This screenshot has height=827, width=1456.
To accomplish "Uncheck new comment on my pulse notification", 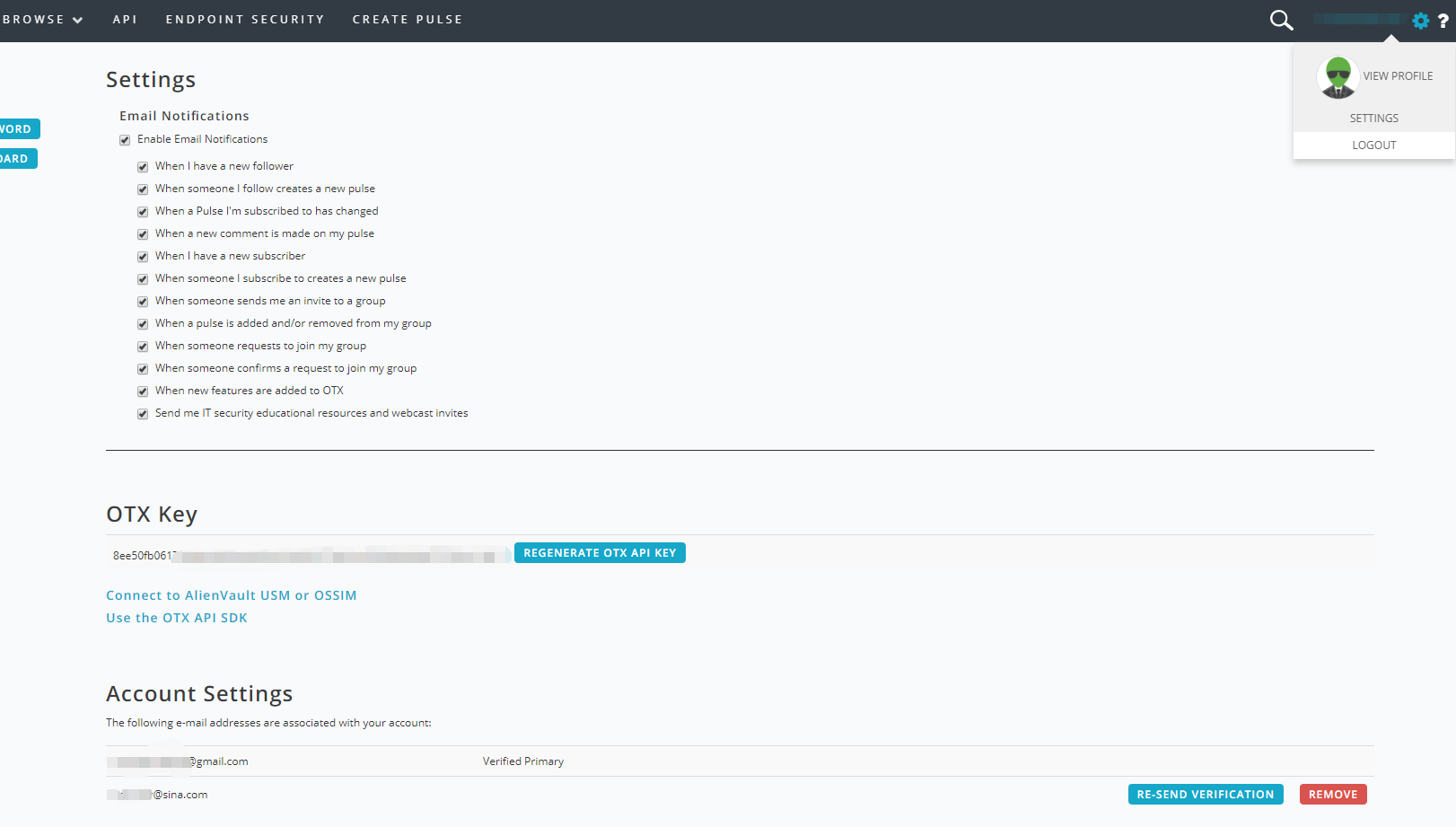I will [x=143, y=234].
